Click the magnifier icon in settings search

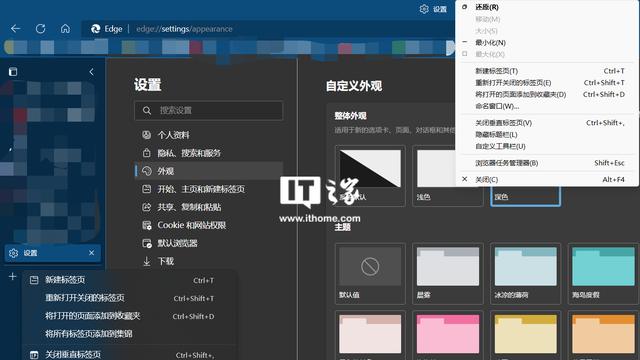point(147,111)
